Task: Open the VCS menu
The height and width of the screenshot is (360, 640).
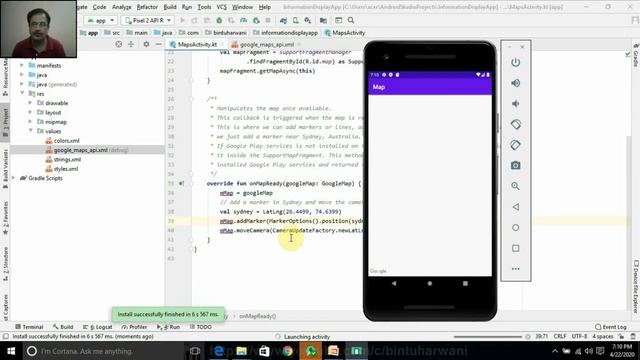Action: coord(222,7)
